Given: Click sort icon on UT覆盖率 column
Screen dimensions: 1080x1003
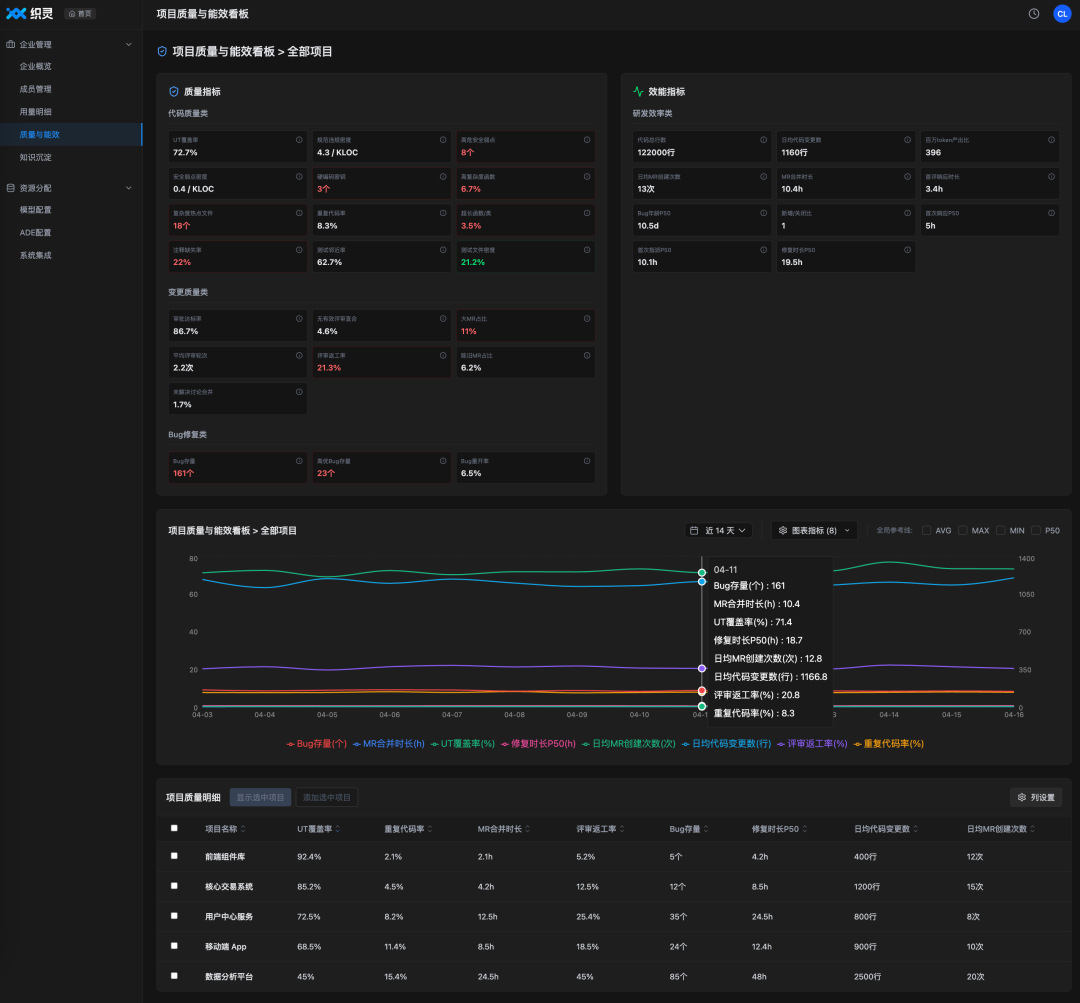Looking at the screenshot, I should tap(338, 829).
